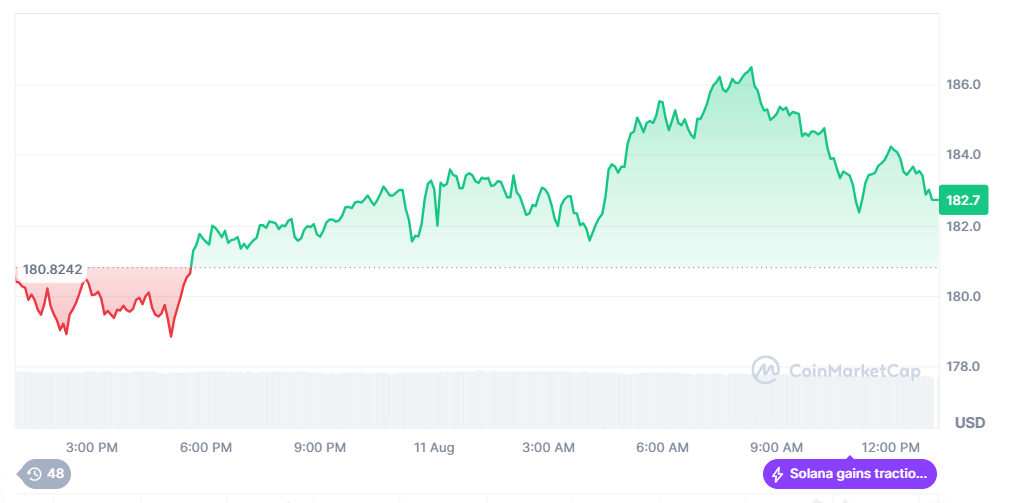Click the 180.0 price axis label
This screenshot has width=1015, height=503.
coord(963,297)
